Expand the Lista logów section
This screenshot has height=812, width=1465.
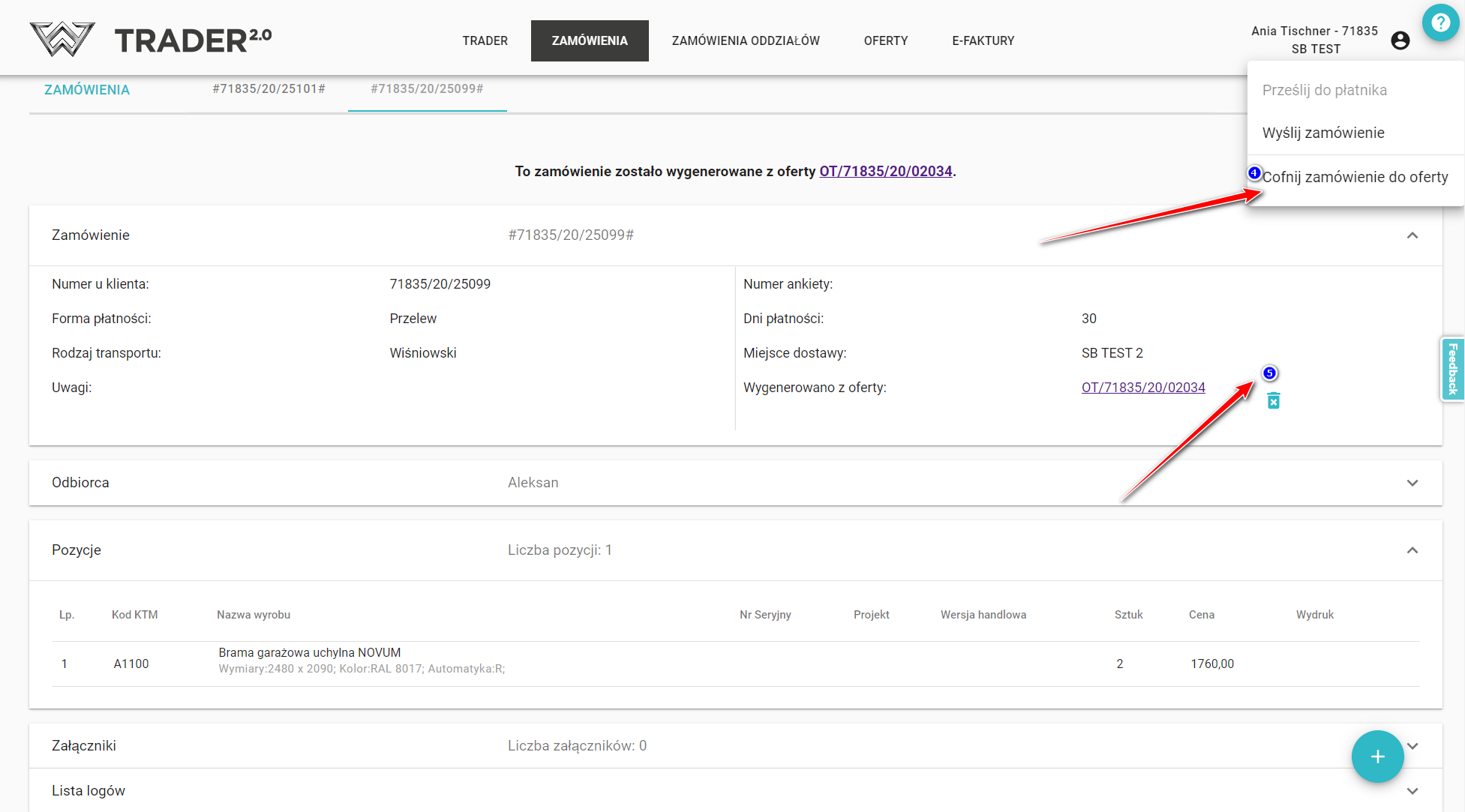click(1412, 791)
